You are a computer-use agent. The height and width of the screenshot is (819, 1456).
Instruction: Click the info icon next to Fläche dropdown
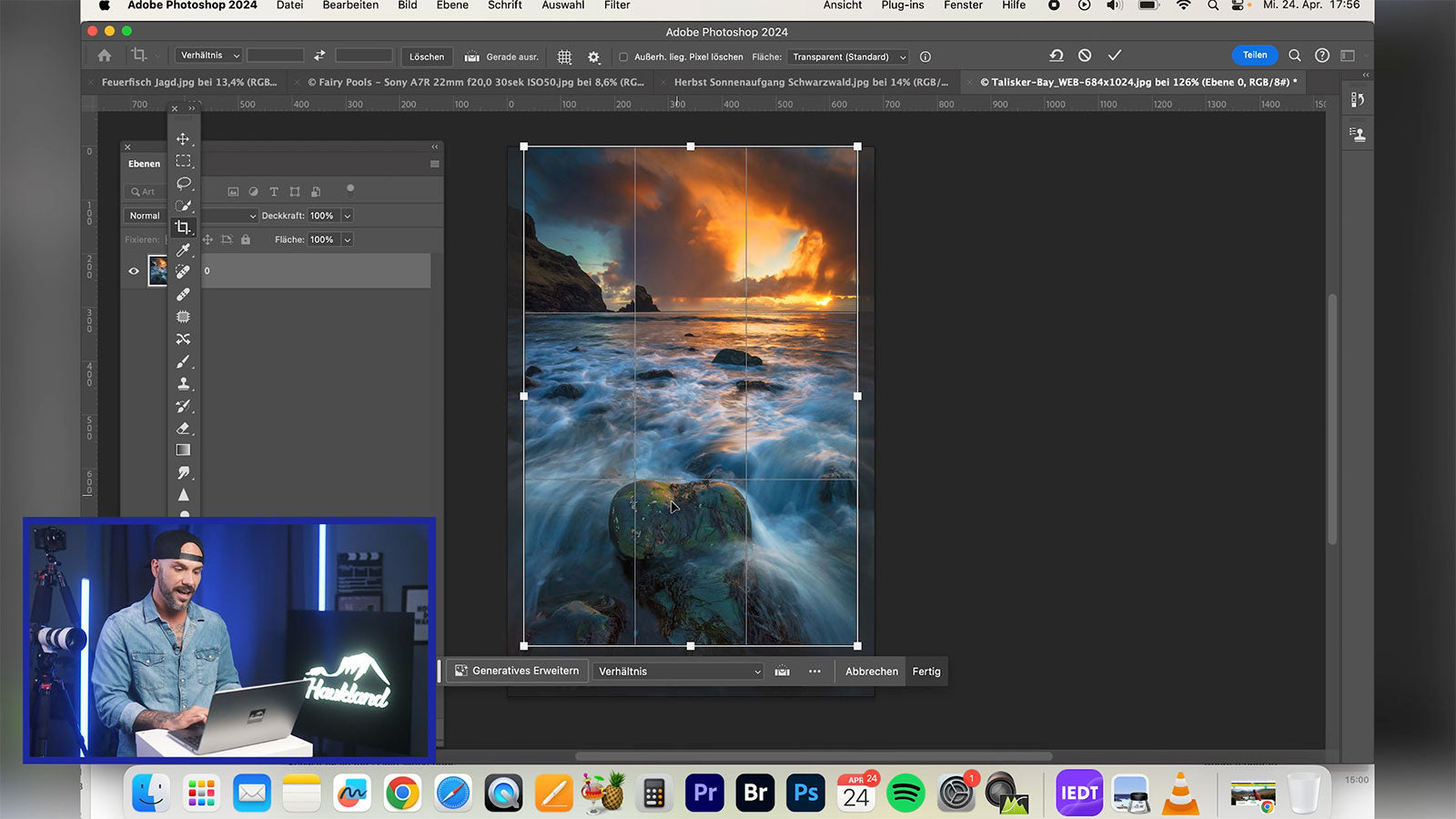click(x=925, y=56)
